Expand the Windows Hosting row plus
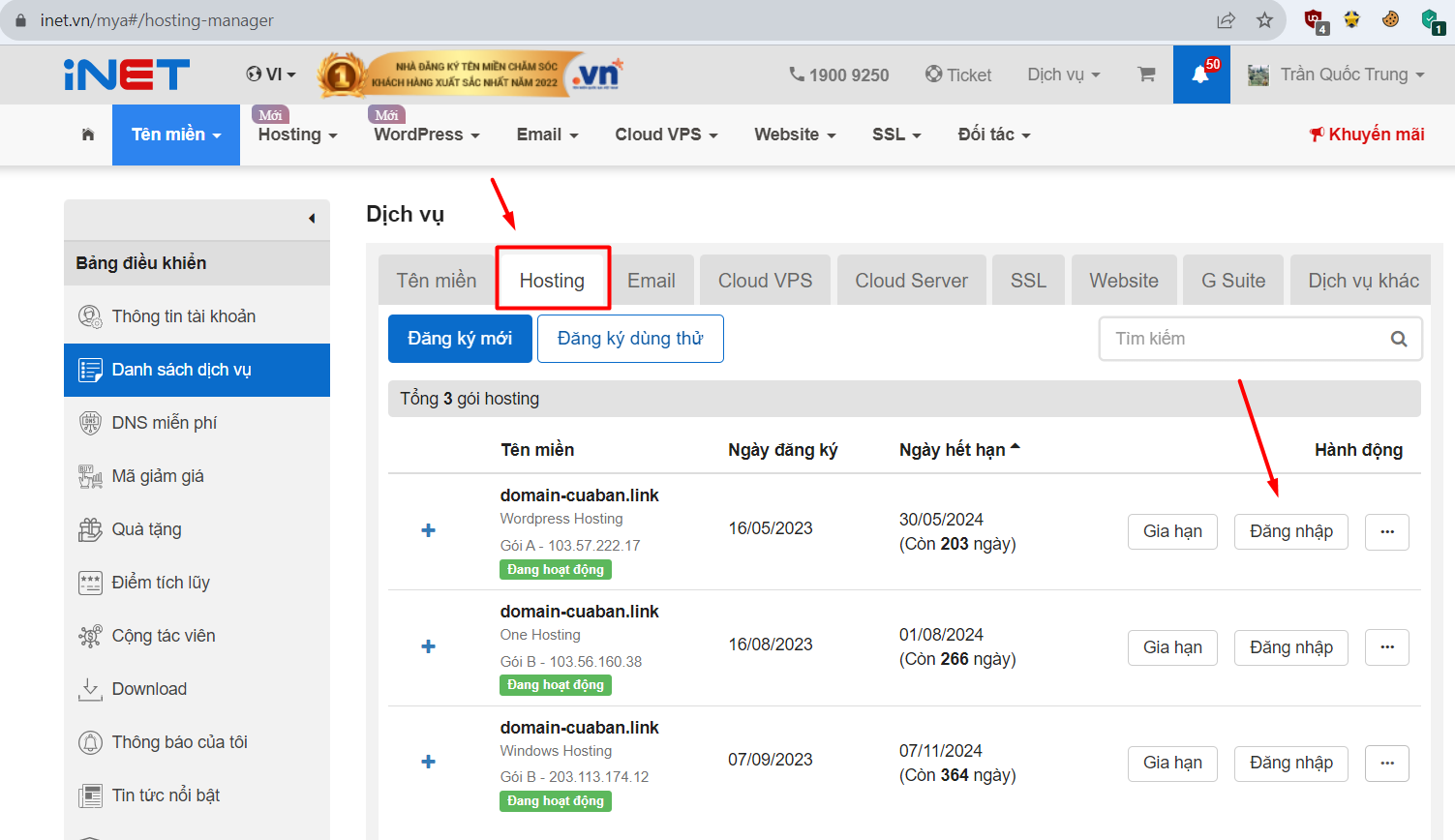The height and width of the screenshot is (840, 1455). click(x=428, y=762)
